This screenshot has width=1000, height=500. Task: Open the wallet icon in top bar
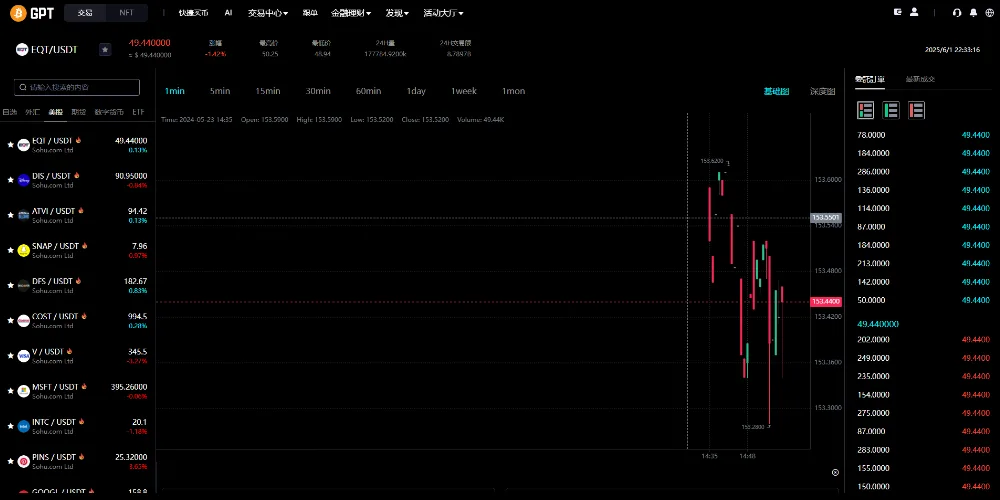[x=898, y=12]
